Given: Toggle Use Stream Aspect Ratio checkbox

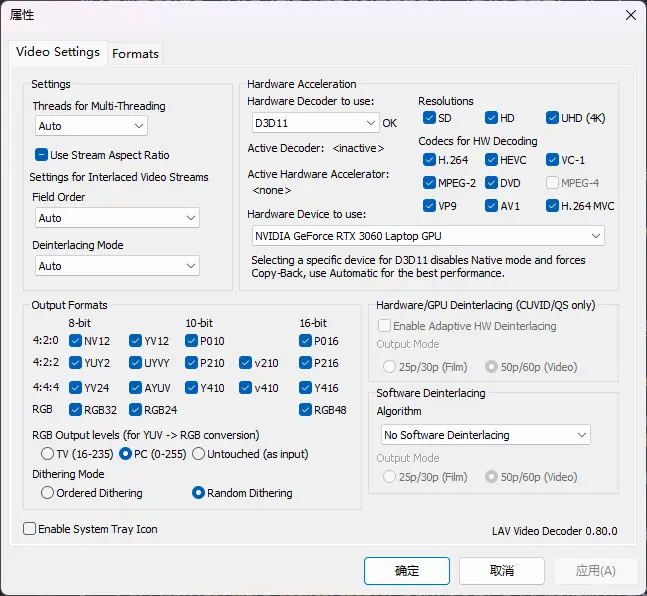Looking at the screenshot, I should (x=42, y=155).
